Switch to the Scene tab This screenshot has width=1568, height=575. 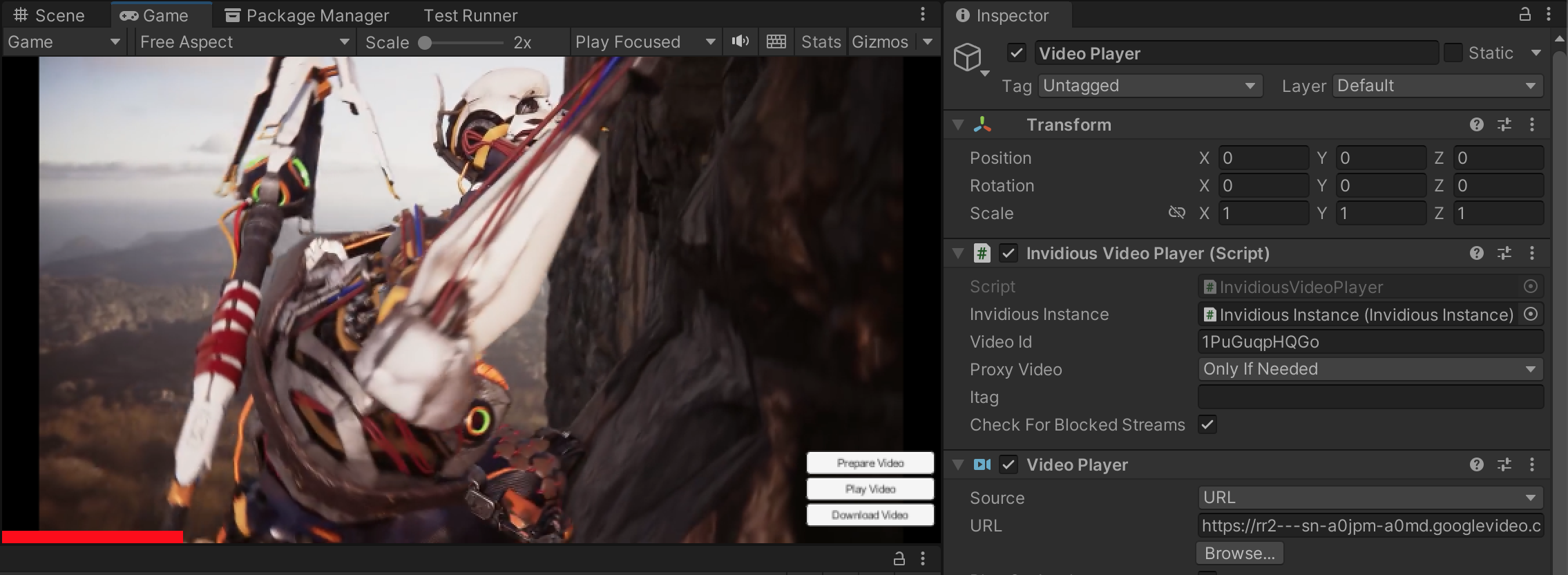pyautogui.click(x=50, y=15)
